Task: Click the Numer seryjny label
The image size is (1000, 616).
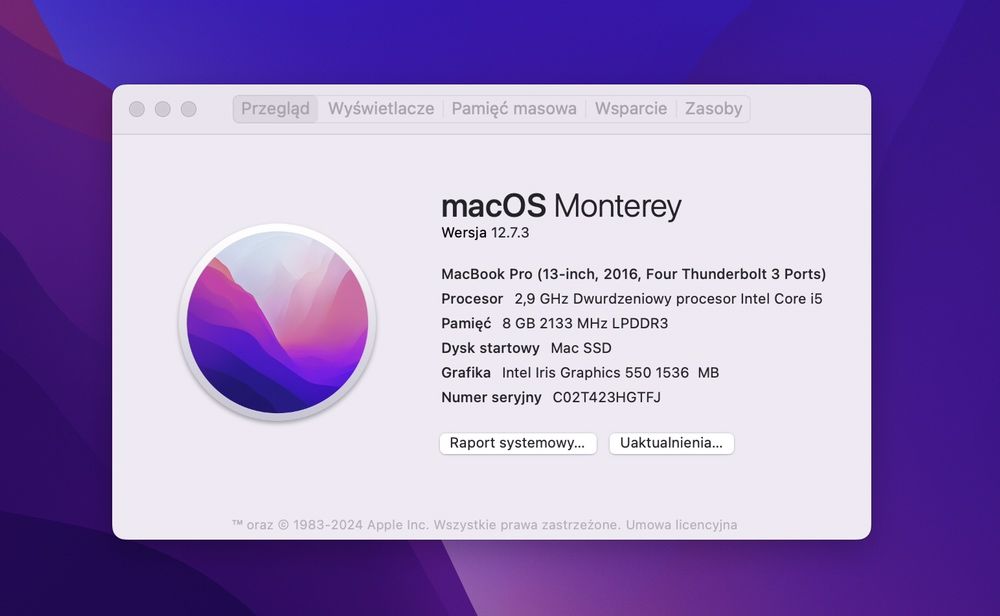Action: 491,397
